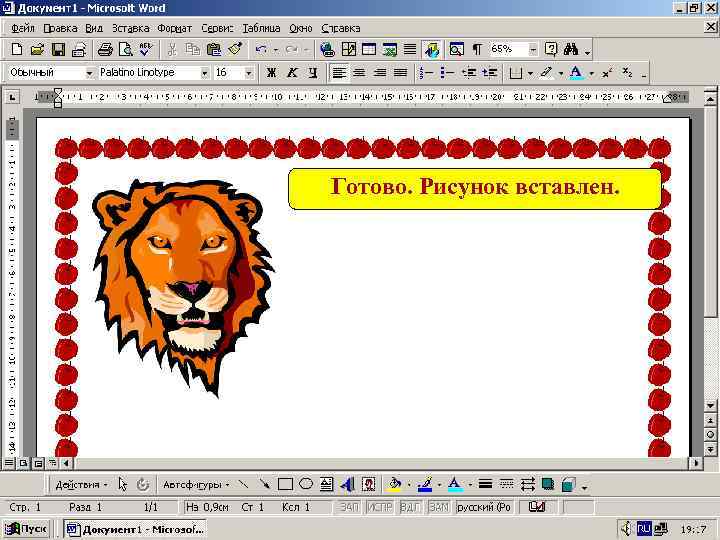Align text right
Viewport: 720px width, 540px height.
click(x=380, y=73)
